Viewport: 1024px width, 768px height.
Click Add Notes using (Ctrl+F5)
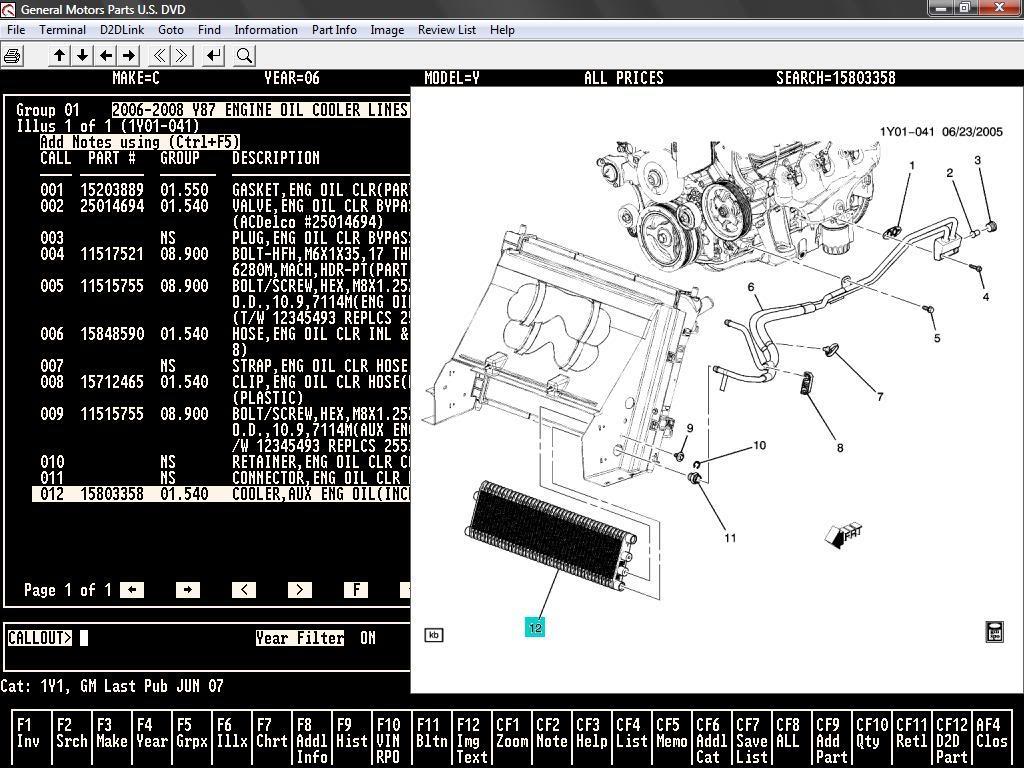(140, 142)
